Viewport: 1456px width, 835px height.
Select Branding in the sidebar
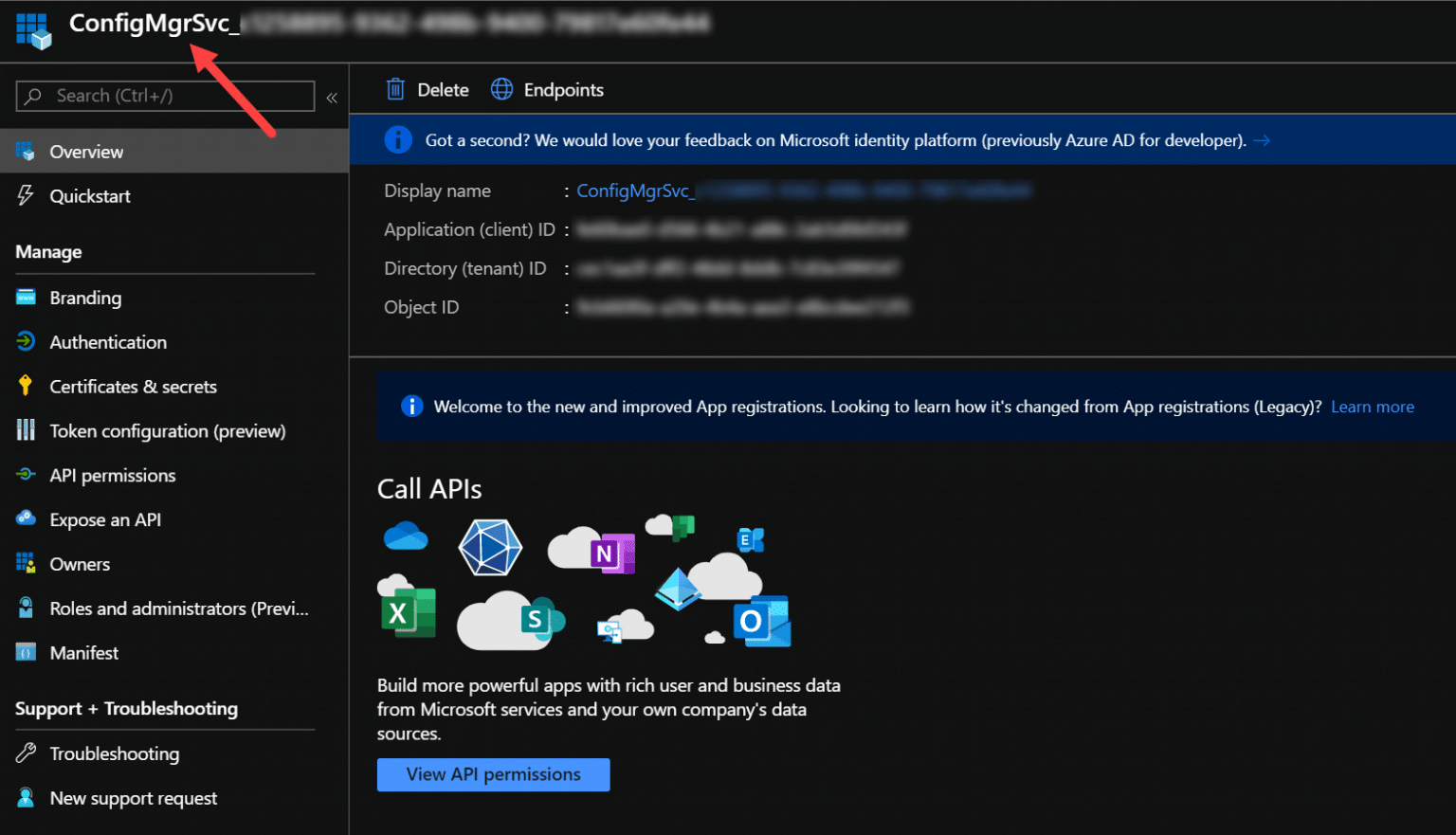pyautogui.click(x=85, y=297)
